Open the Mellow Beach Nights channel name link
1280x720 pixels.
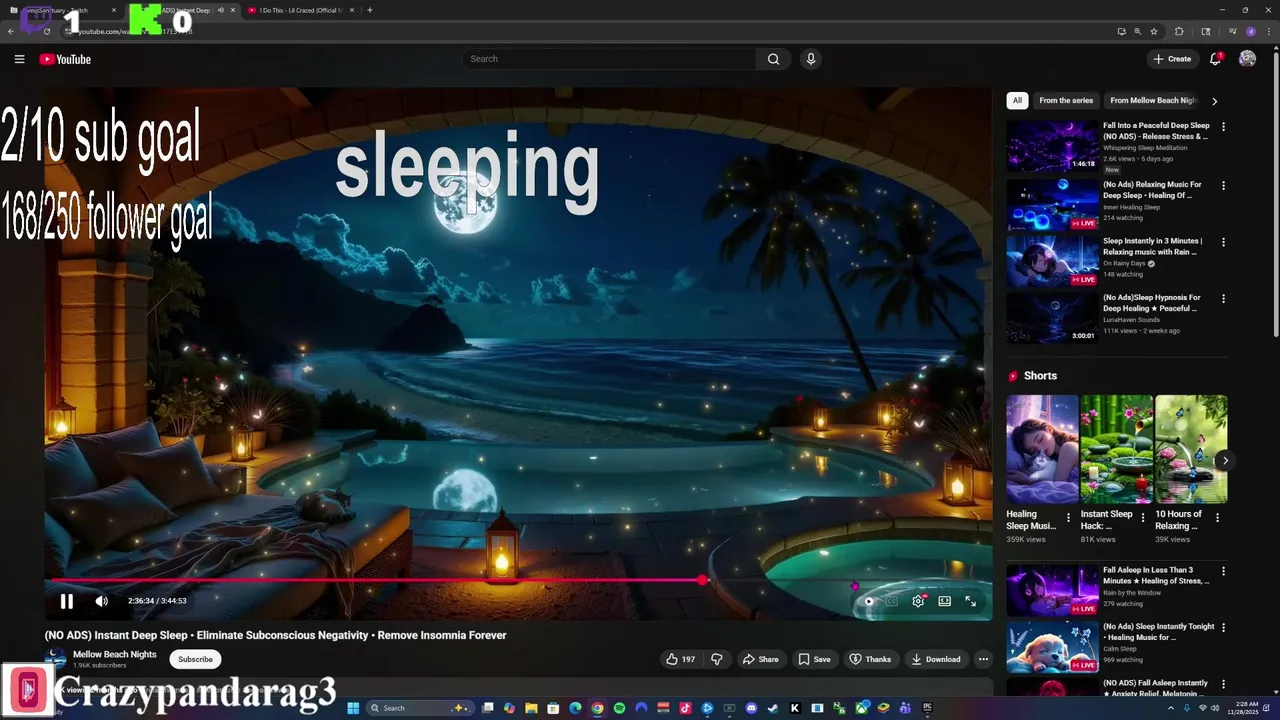115,654
